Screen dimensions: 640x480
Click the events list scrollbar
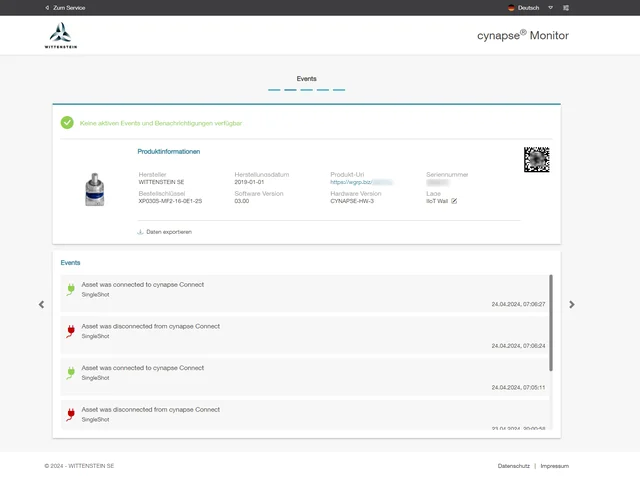[x=551, y=322]
